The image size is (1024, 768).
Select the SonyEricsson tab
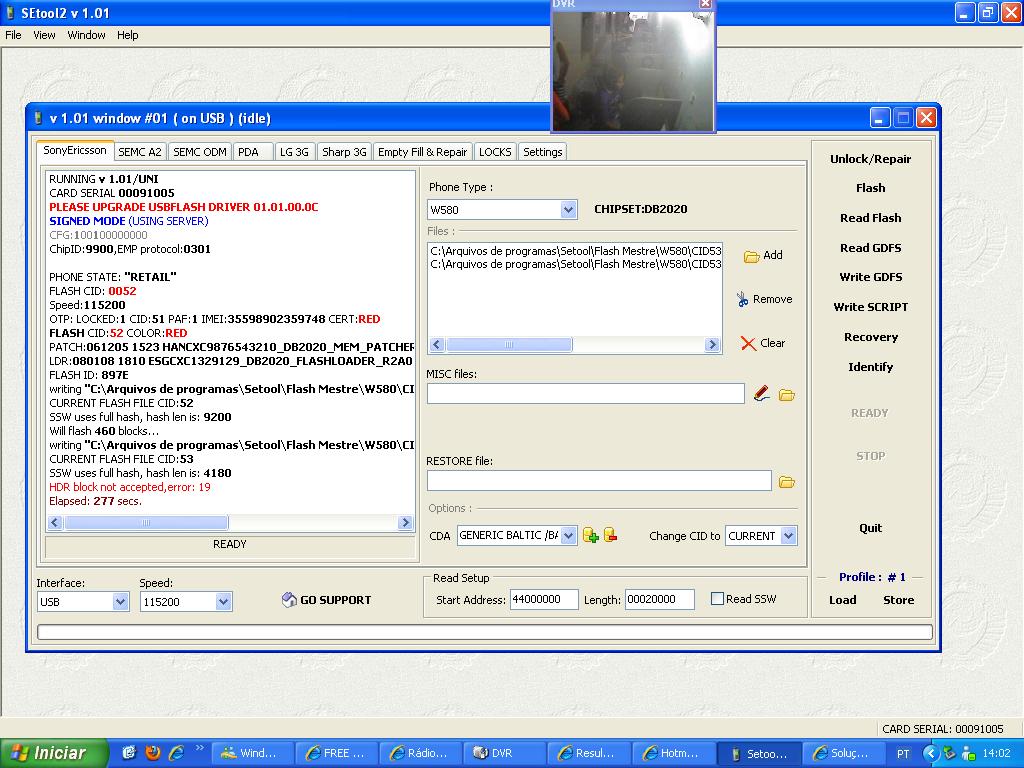[75, 150]
